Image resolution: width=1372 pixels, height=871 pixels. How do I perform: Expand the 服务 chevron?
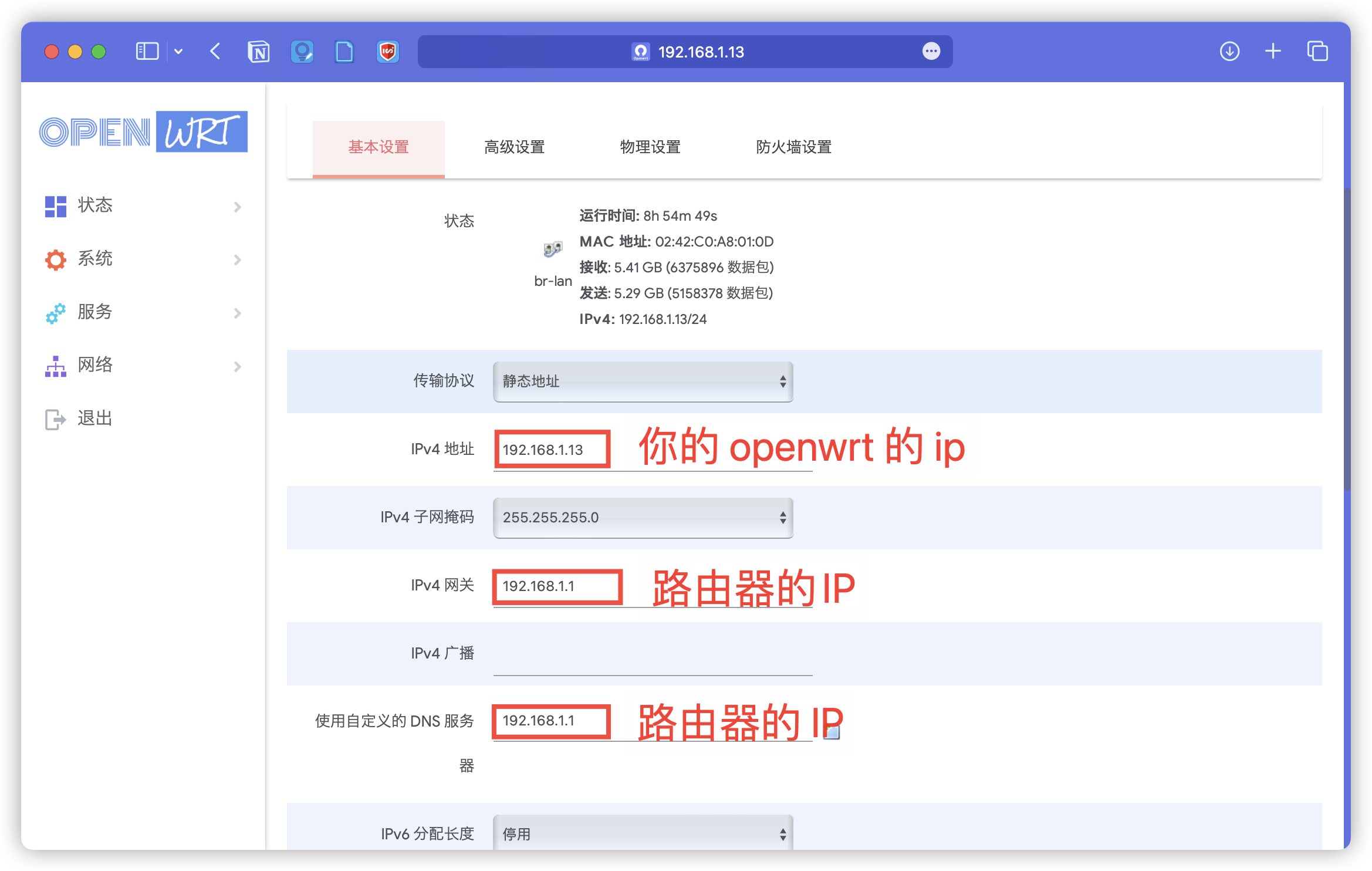[238, 313]
